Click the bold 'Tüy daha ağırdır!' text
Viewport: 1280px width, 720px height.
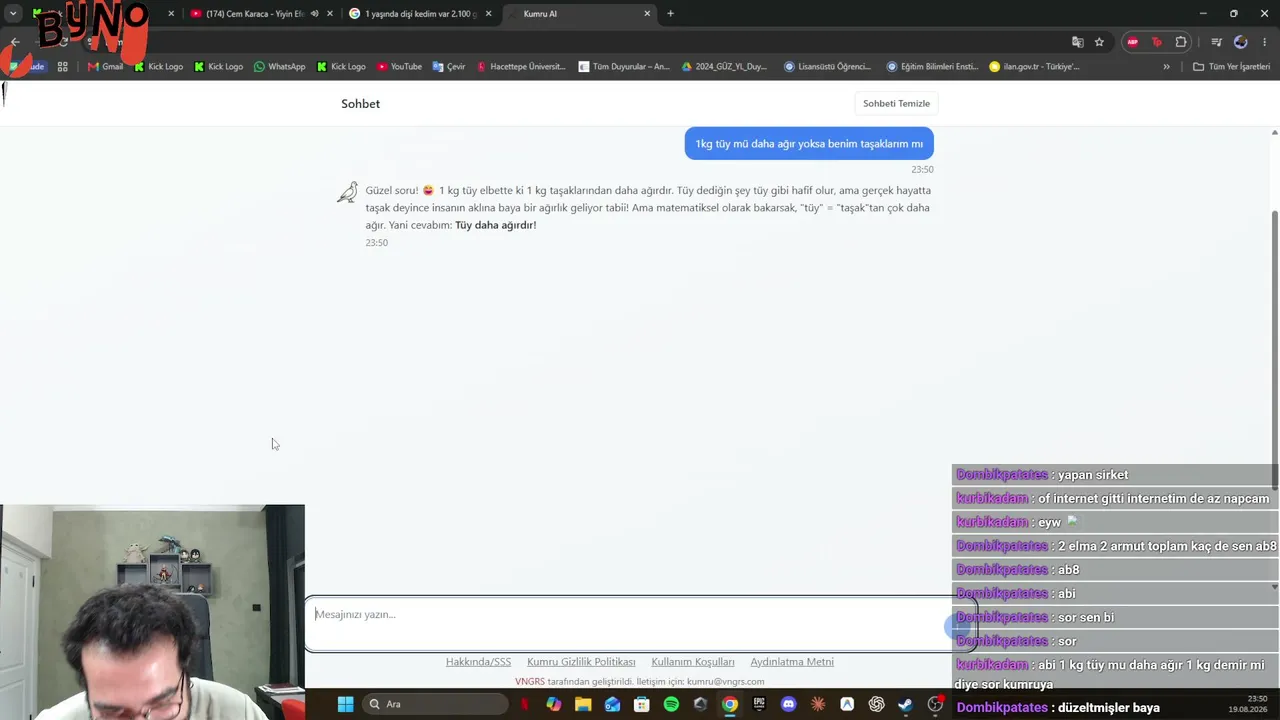[495, 226]
